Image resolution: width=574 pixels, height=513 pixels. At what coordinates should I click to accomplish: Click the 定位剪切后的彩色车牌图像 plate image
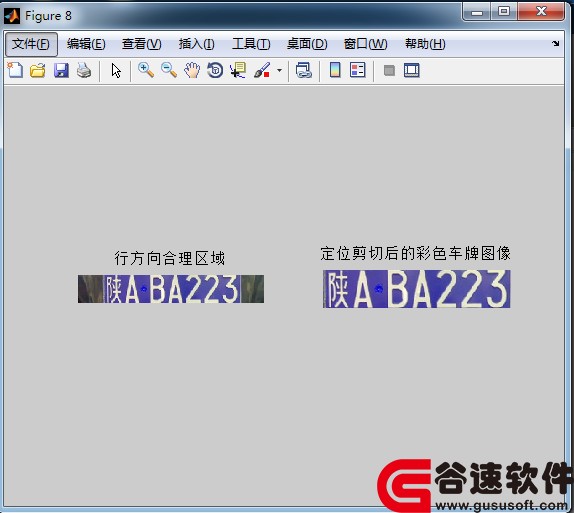(x=417, y=289)
